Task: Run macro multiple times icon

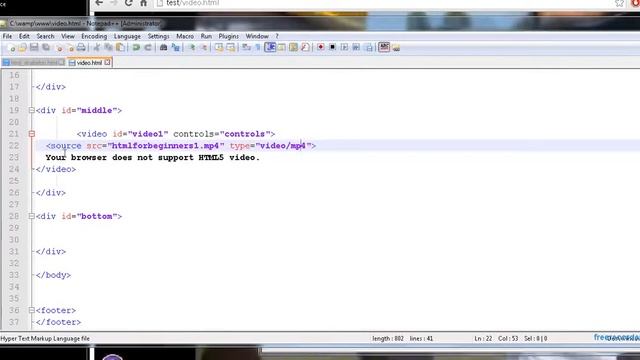Action: (x=356, y=47)
